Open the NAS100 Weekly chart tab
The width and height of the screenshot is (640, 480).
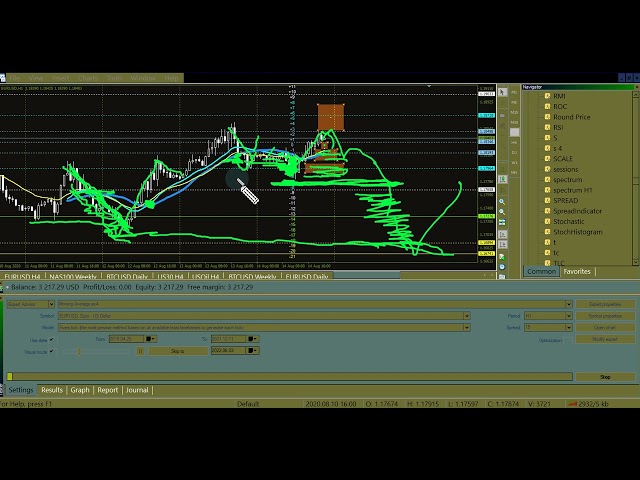click(69, 276)
